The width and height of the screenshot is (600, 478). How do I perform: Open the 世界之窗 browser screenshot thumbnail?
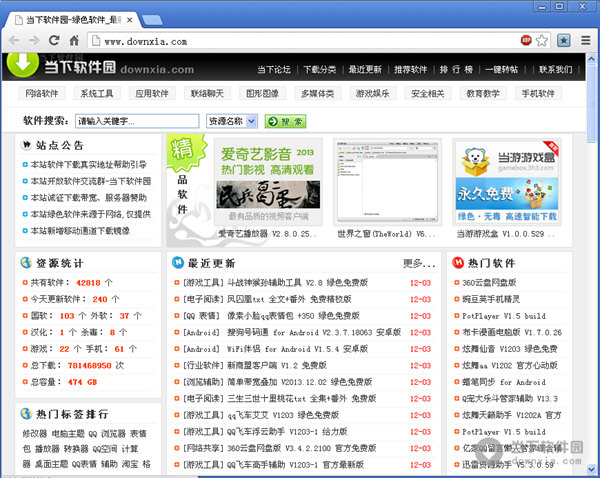coord(387,182)
